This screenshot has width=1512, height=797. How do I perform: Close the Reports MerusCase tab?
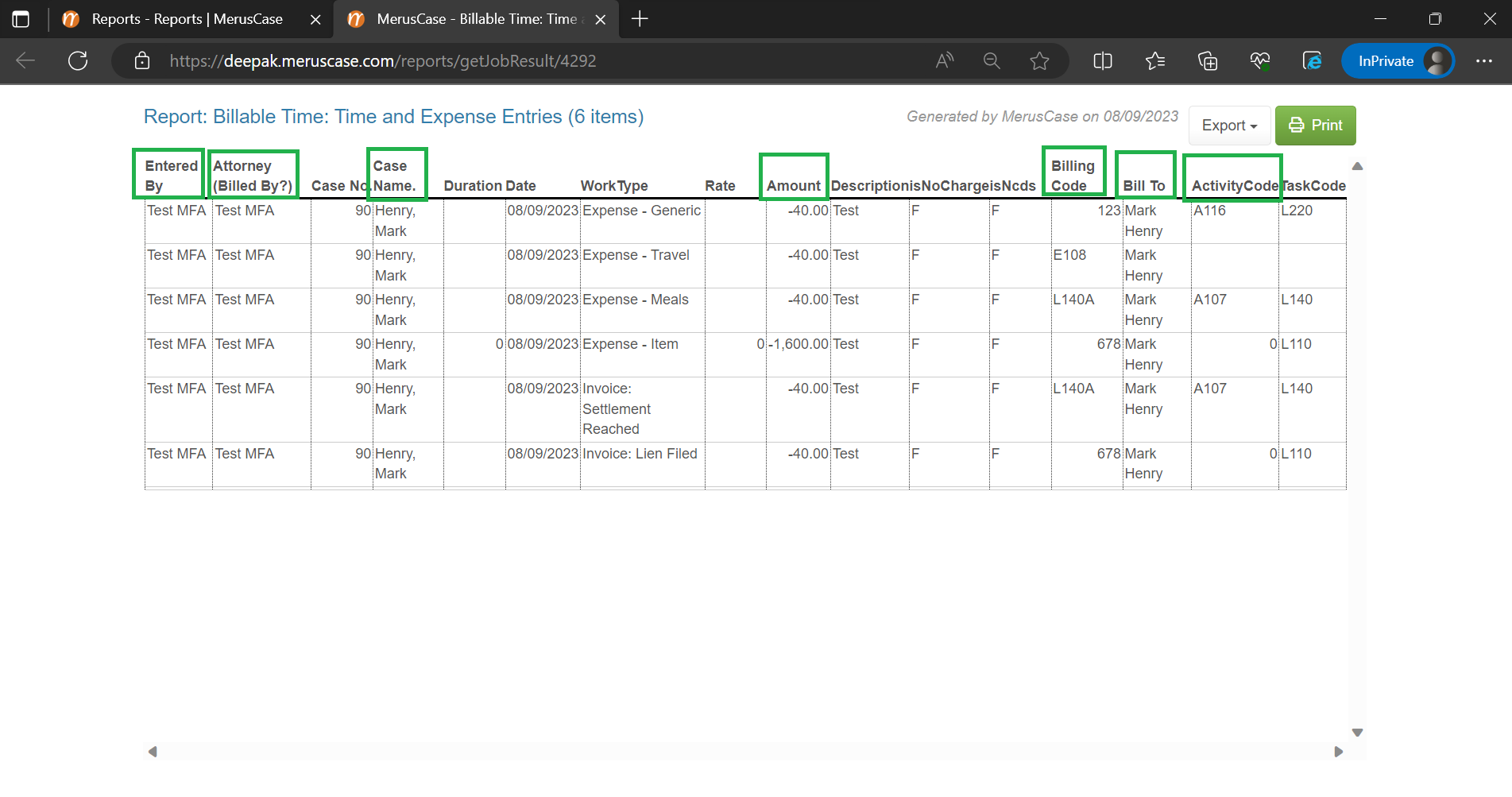[x=315, y=20]
